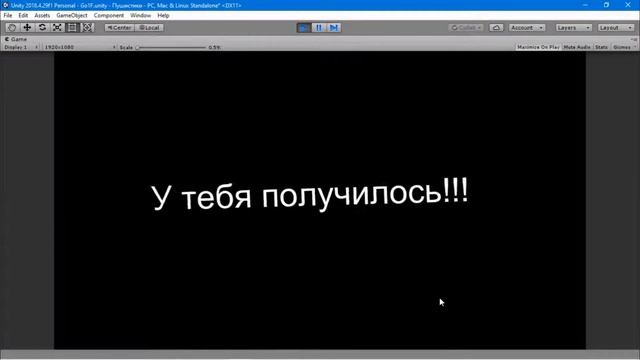640x360 pixels.
Task: Open the Assets menu
Action: click(x=42, y=16)
